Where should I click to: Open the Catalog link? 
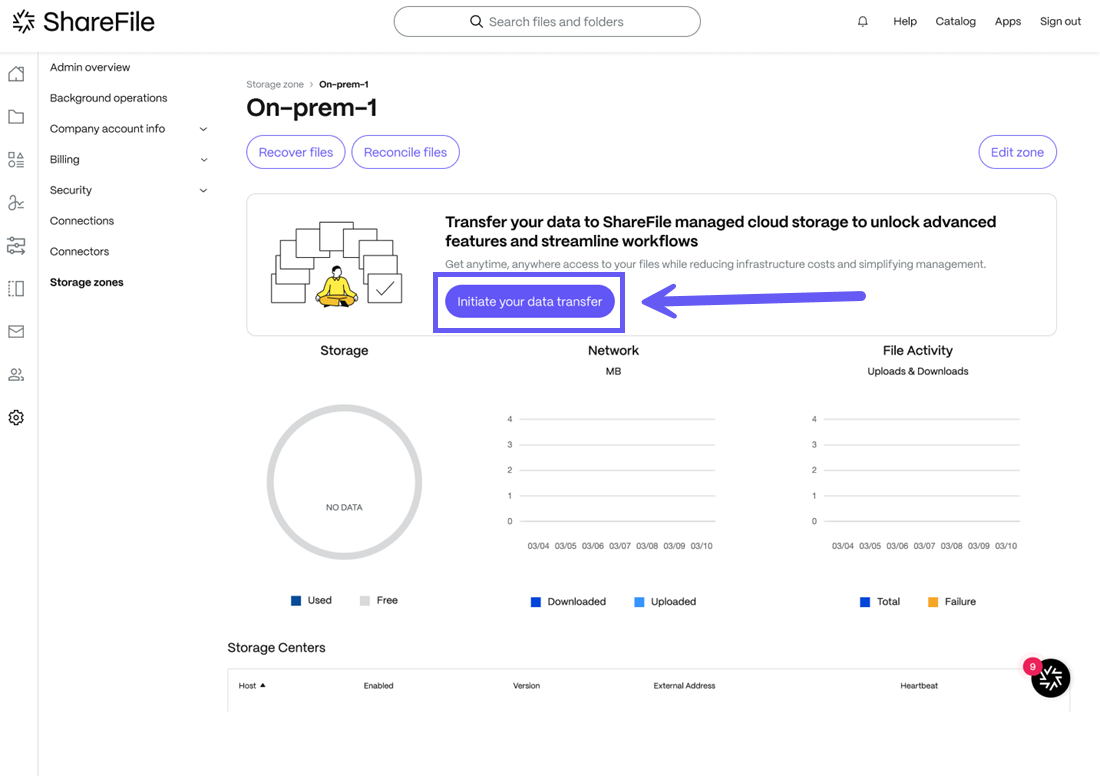[955, 22]
